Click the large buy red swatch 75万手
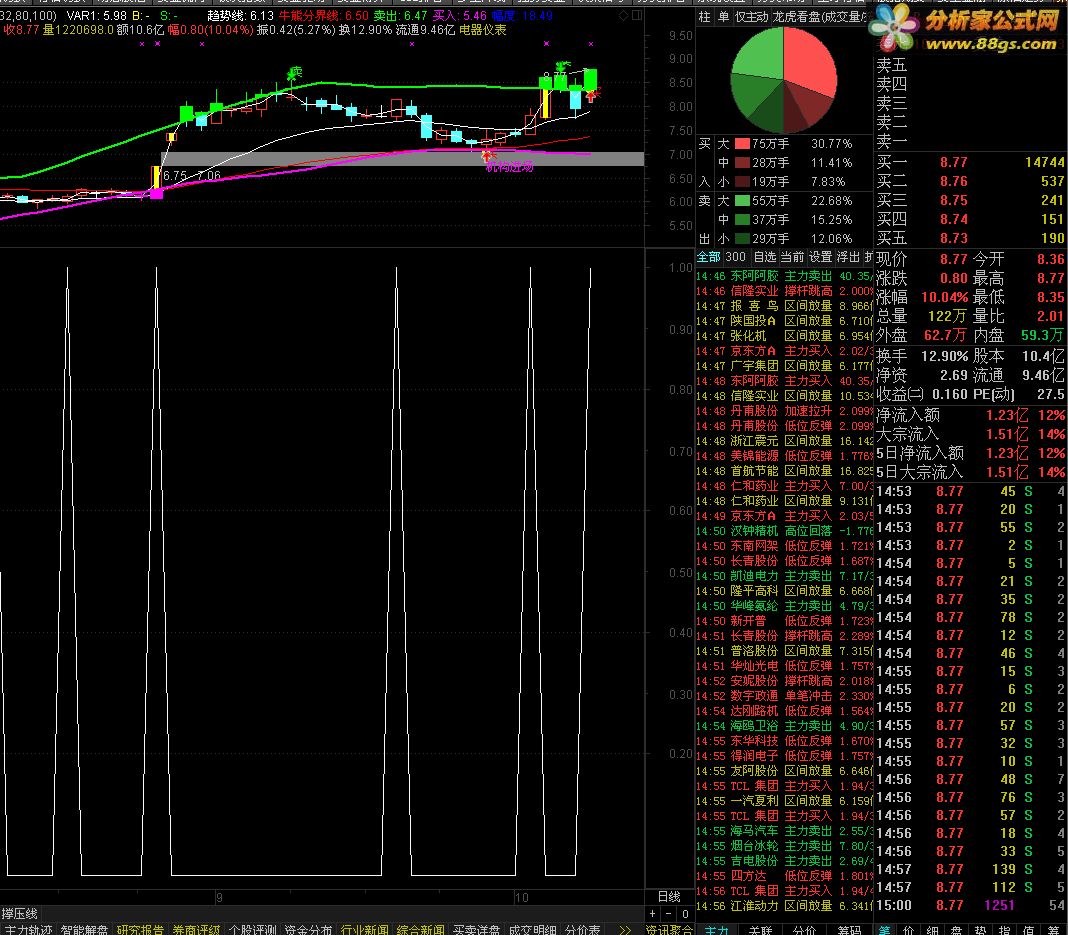This screenshot has width=1068, height=935. [742, 144]
